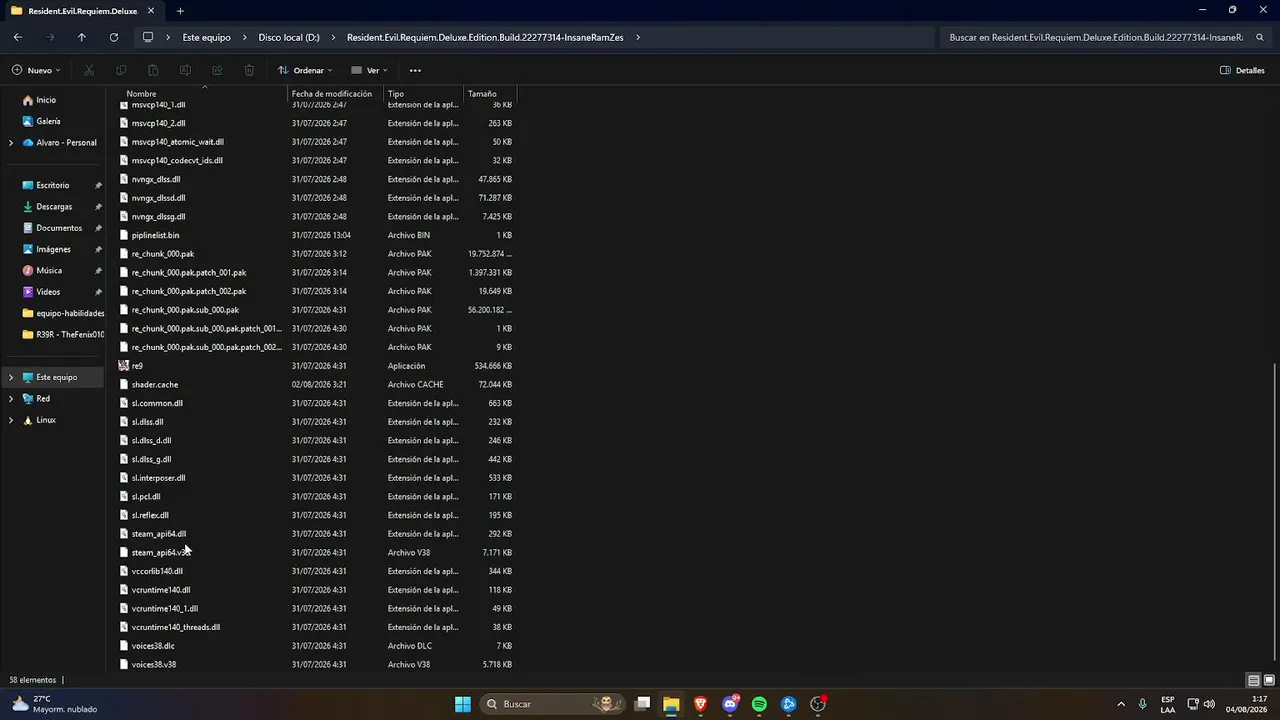
Task: Open Spotify from the taskbar
Action: pyautogui.click(x=759, y=704)
